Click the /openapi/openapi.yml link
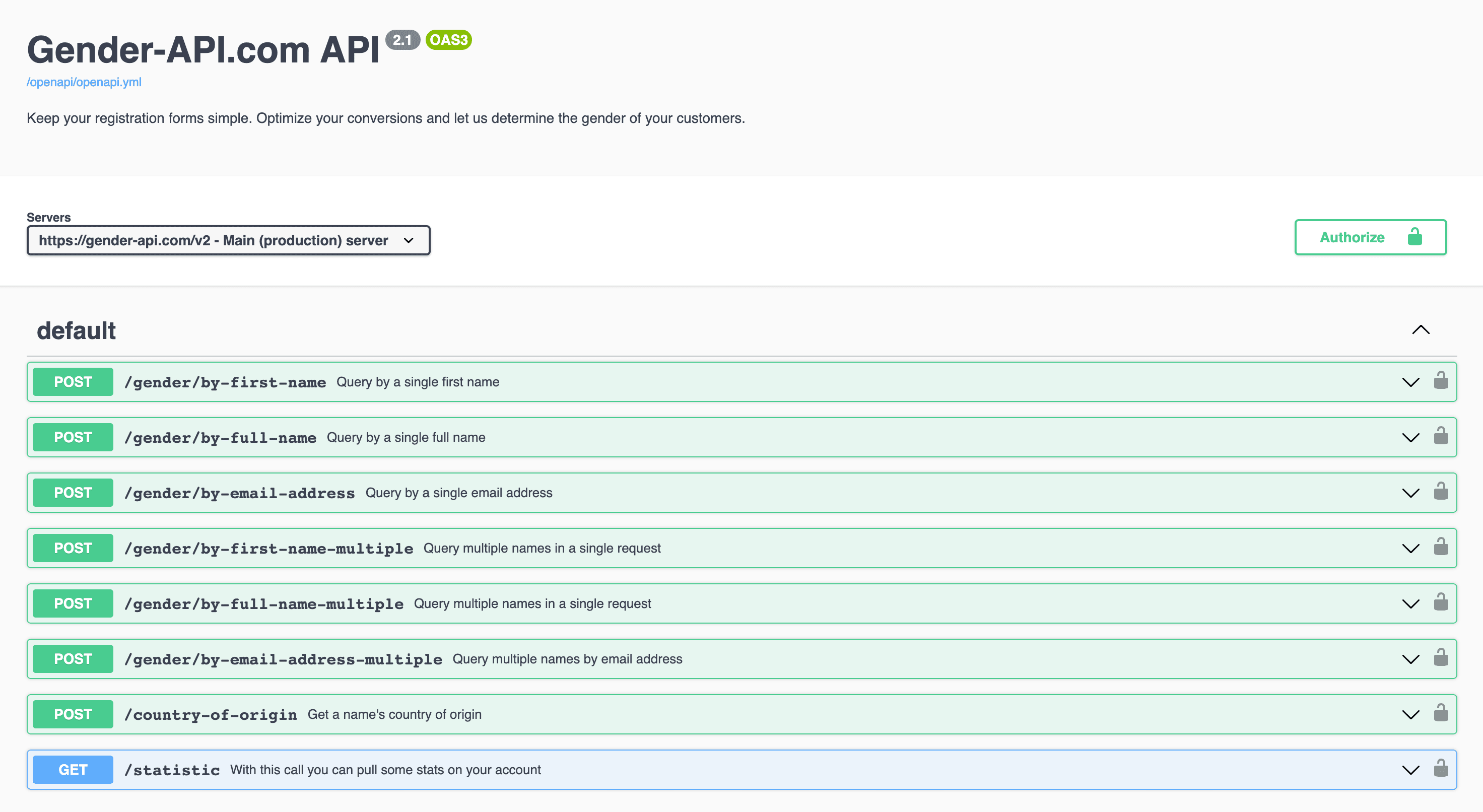The image size is (1483, 812). coord(84,81)
